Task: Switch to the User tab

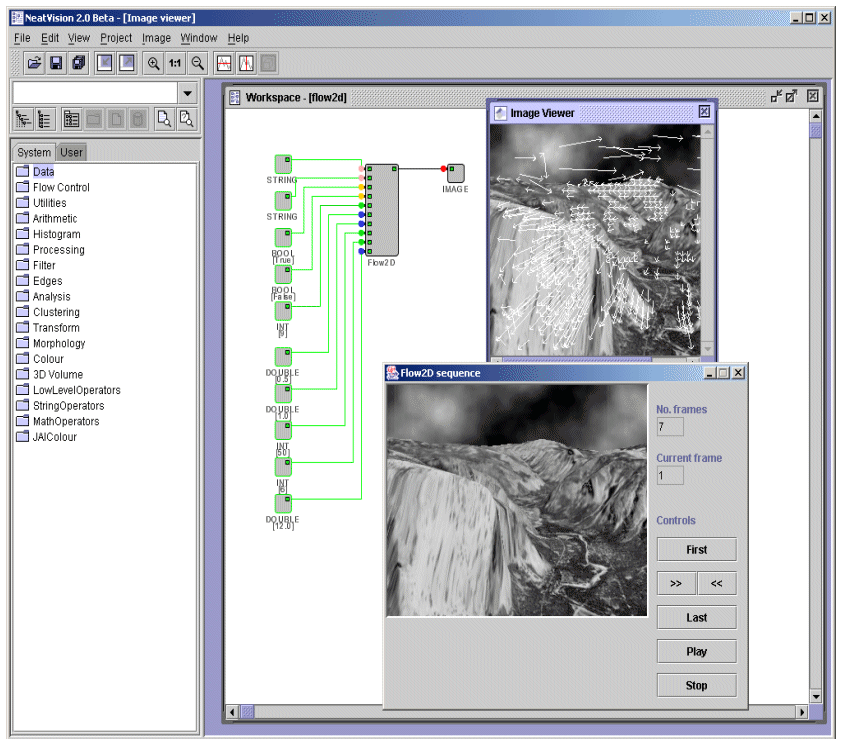Action: pos(71,152)
